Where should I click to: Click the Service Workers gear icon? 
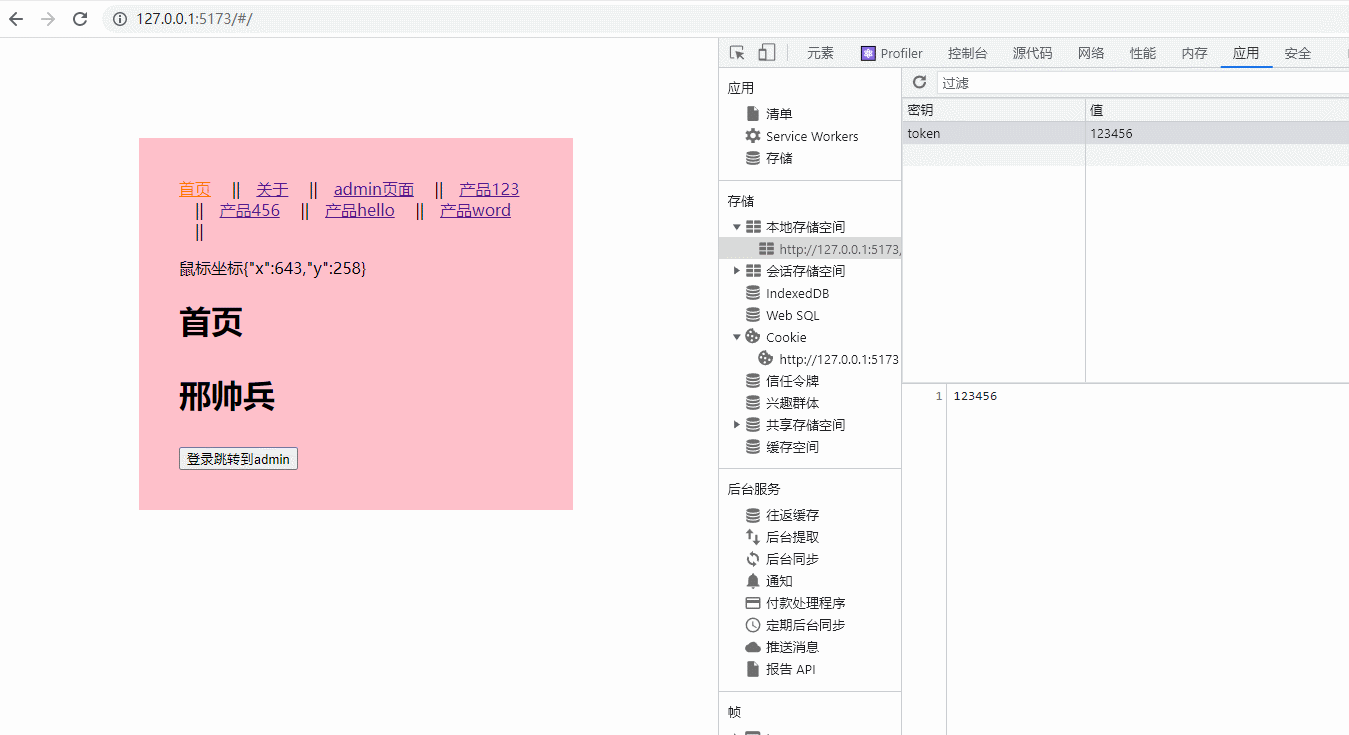pyautogui.click(x=753, y=136)
